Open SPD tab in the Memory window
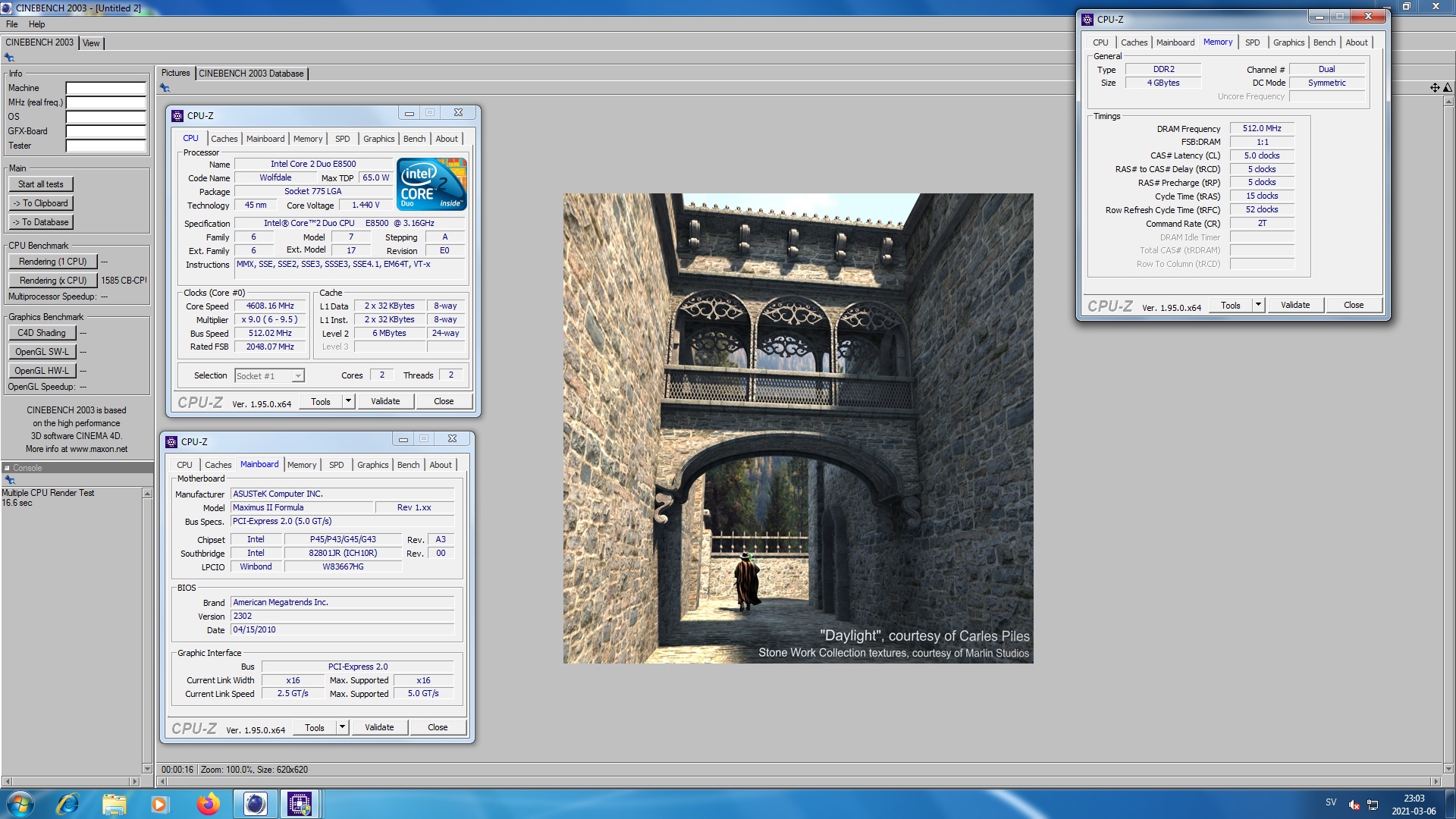 1252,42
